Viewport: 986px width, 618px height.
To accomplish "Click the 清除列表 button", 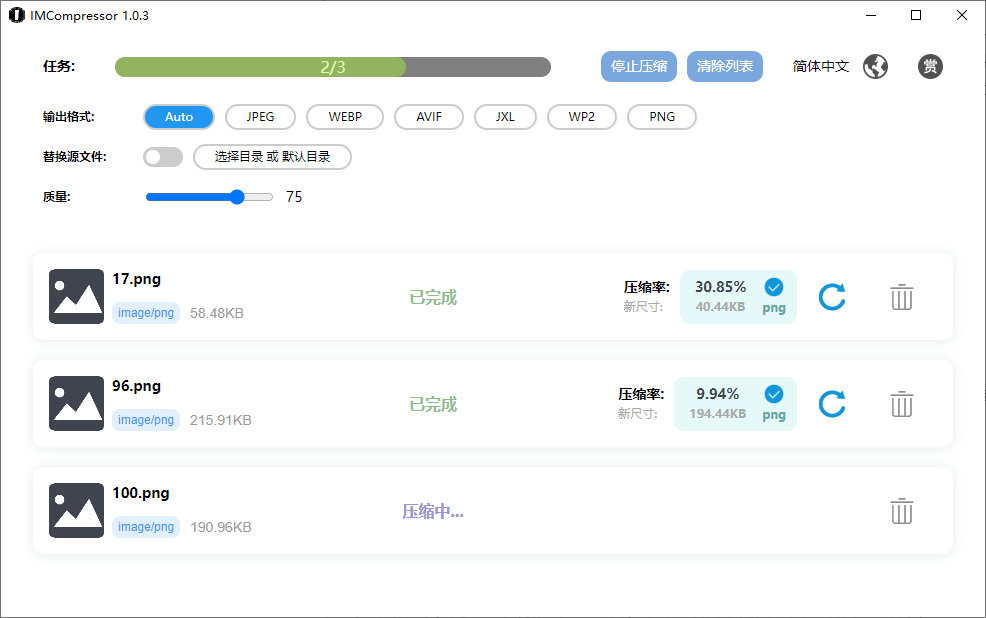I will tap(724, 66).
